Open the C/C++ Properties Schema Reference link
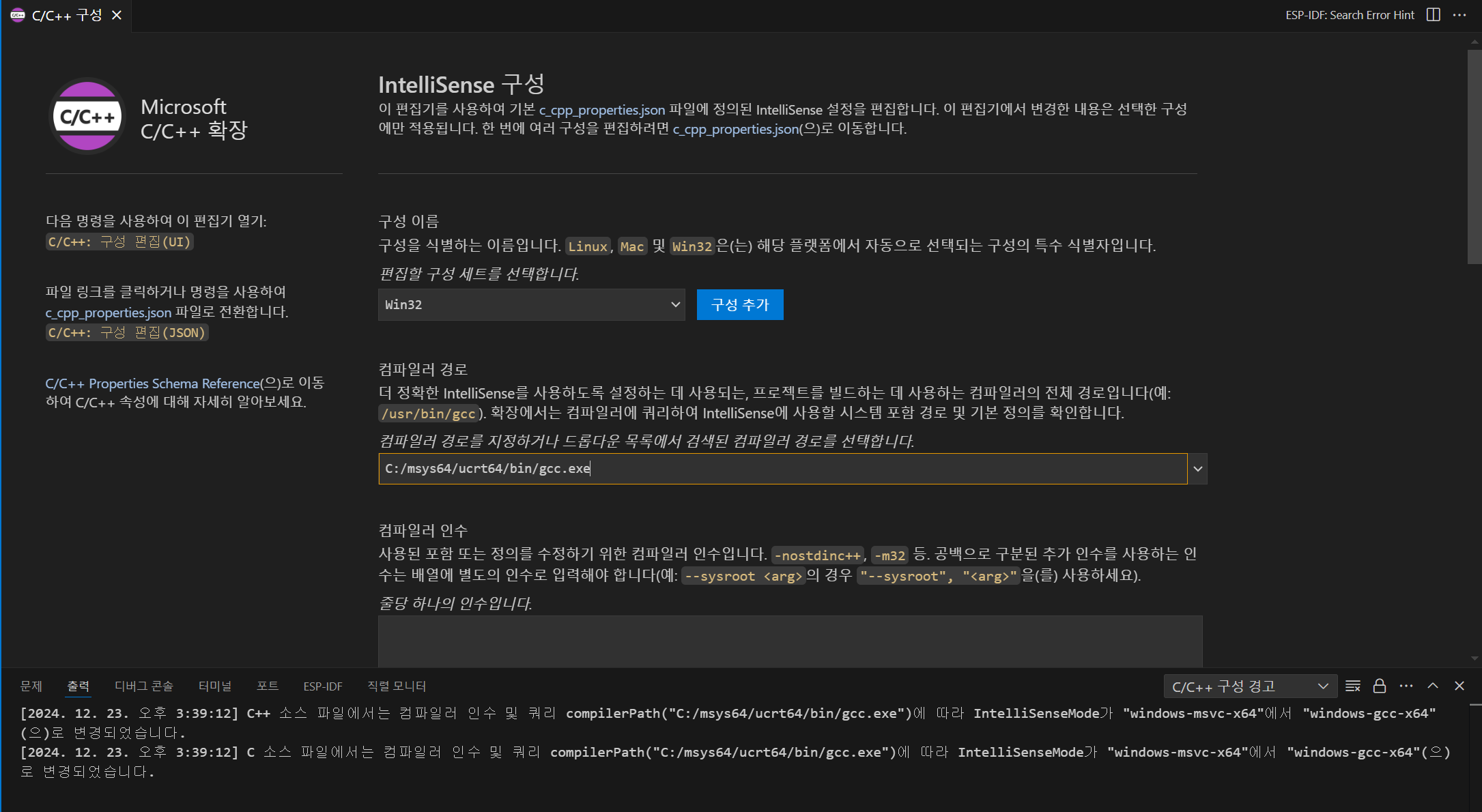Screen dimensions: 1482x812 pyautogui.click(x=152, y=383)
